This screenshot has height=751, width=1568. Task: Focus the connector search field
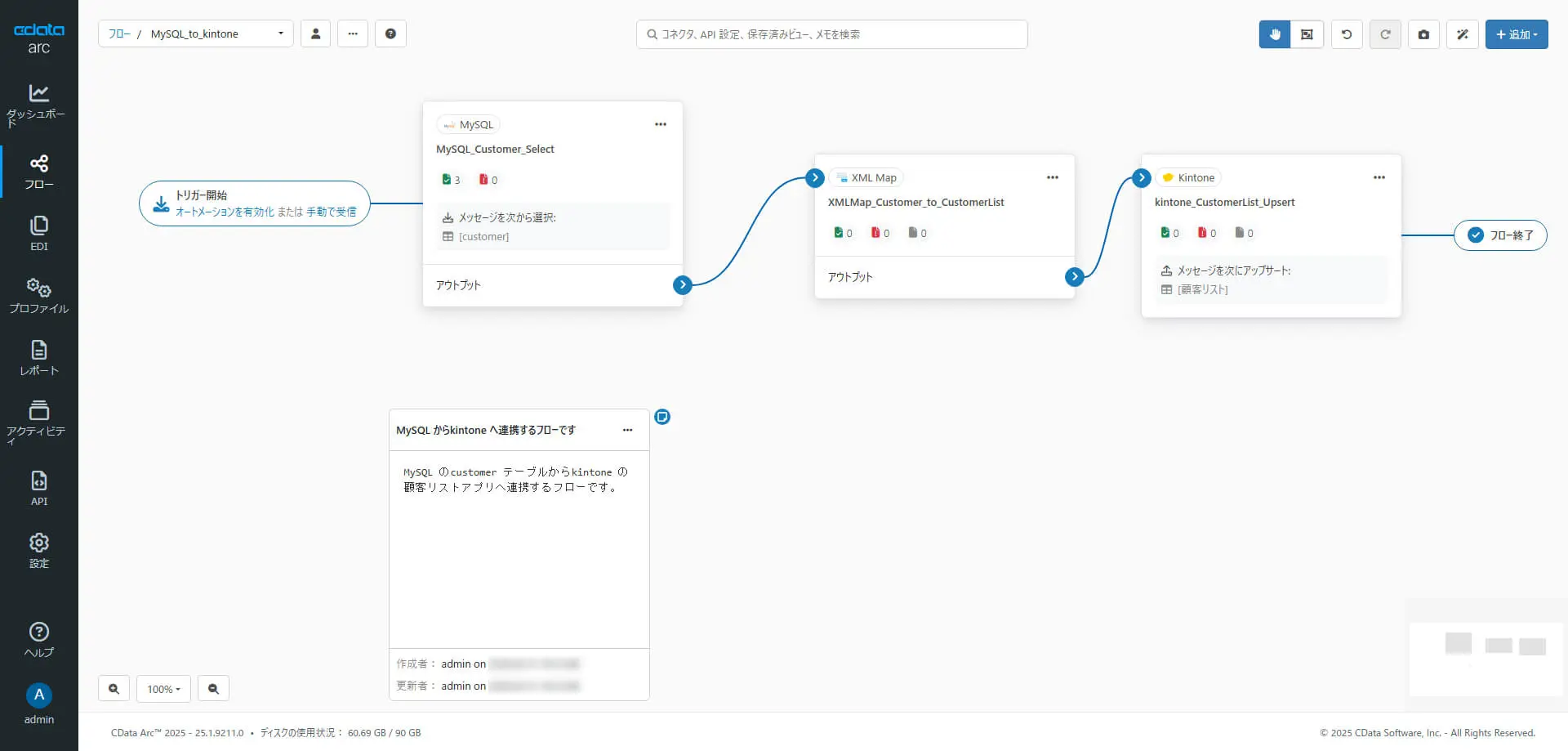pos(831,34)
